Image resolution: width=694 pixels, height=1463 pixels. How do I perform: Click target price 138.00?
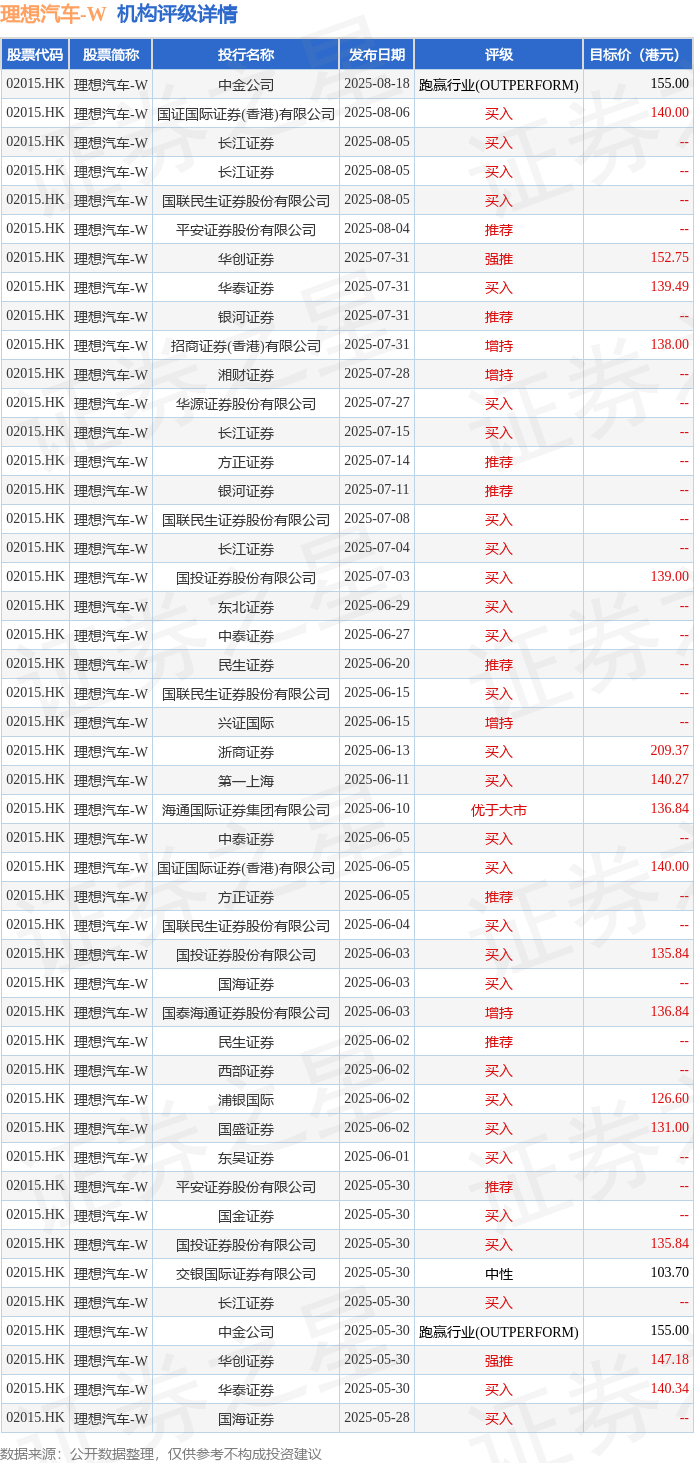pos(670,345)
